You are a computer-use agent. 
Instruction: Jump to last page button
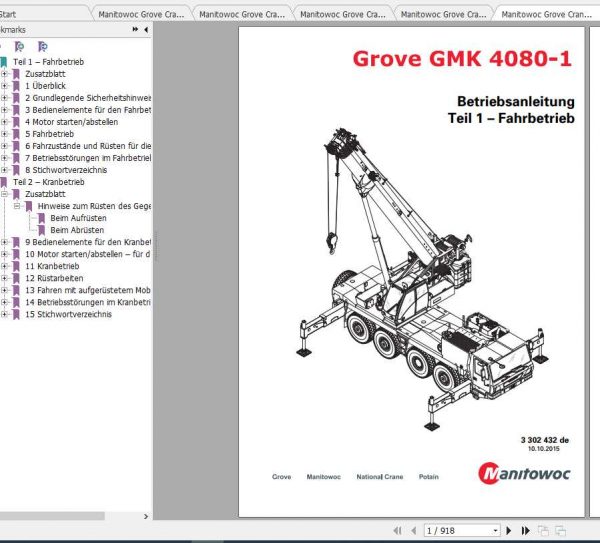tap(525, 531)
